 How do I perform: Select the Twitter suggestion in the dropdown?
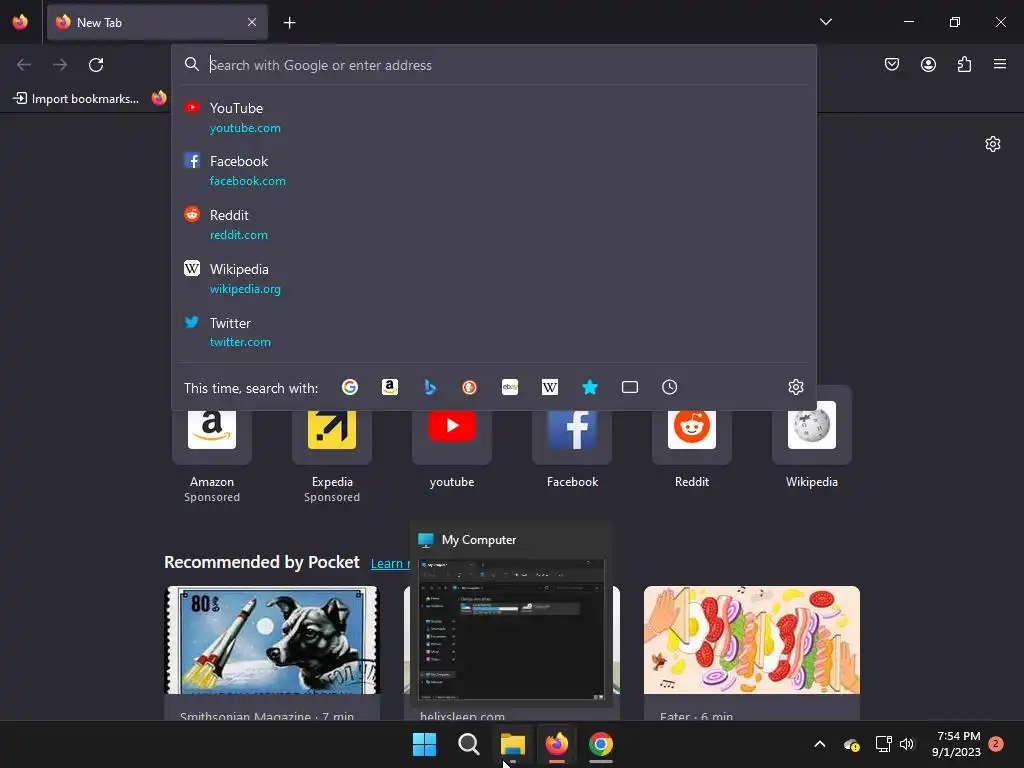(494, 332)
